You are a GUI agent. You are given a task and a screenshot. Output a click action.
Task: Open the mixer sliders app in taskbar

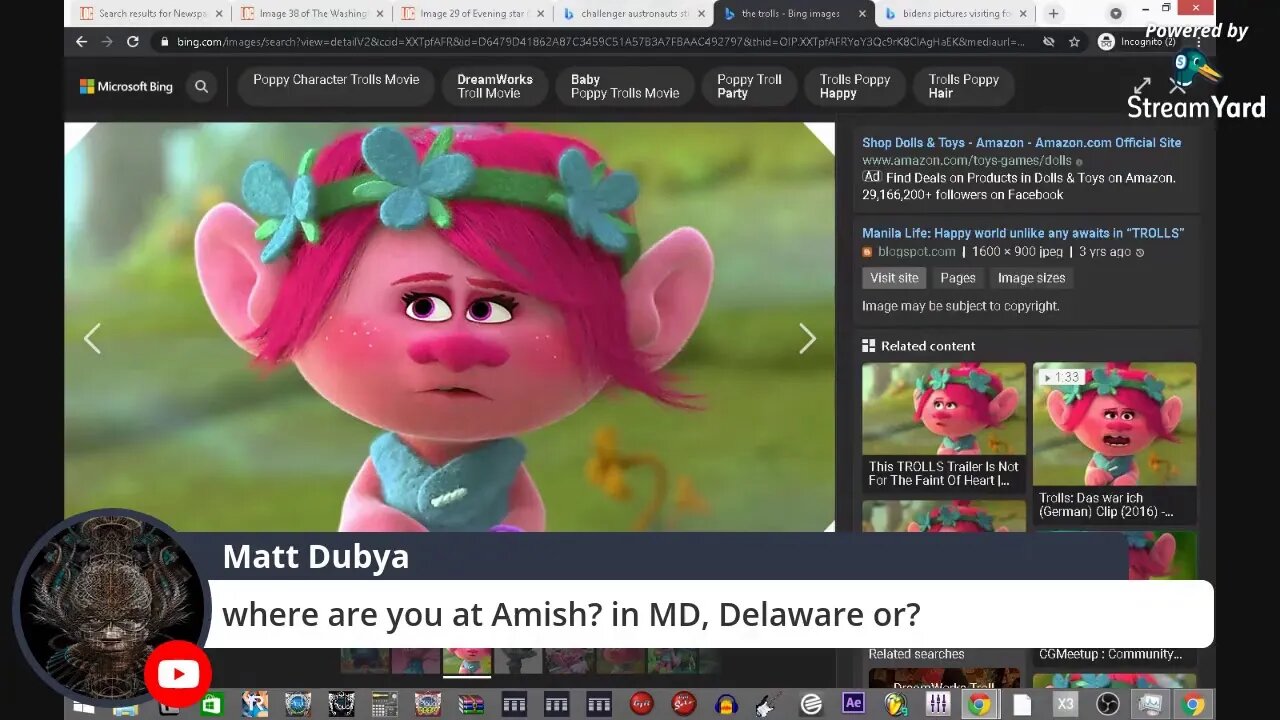tap(938, 705)
